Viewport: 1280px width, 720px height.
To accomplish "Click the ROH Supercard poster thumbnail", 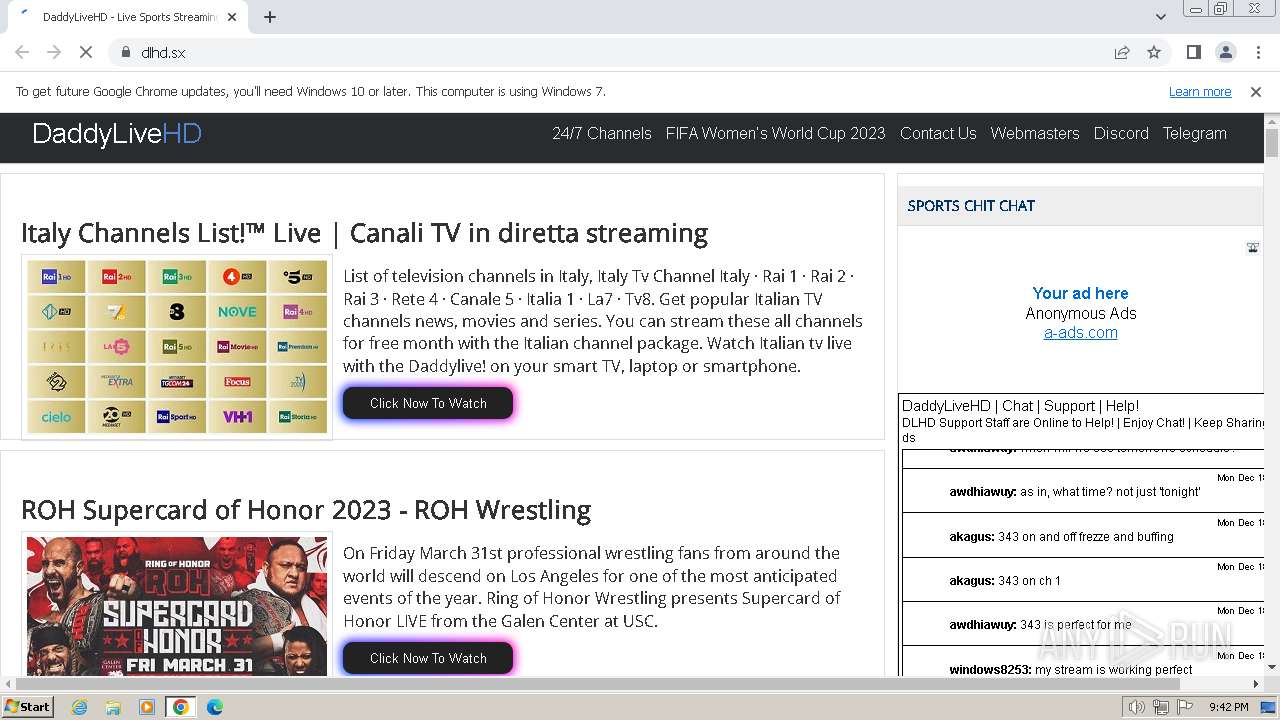I will click(177, 605).
